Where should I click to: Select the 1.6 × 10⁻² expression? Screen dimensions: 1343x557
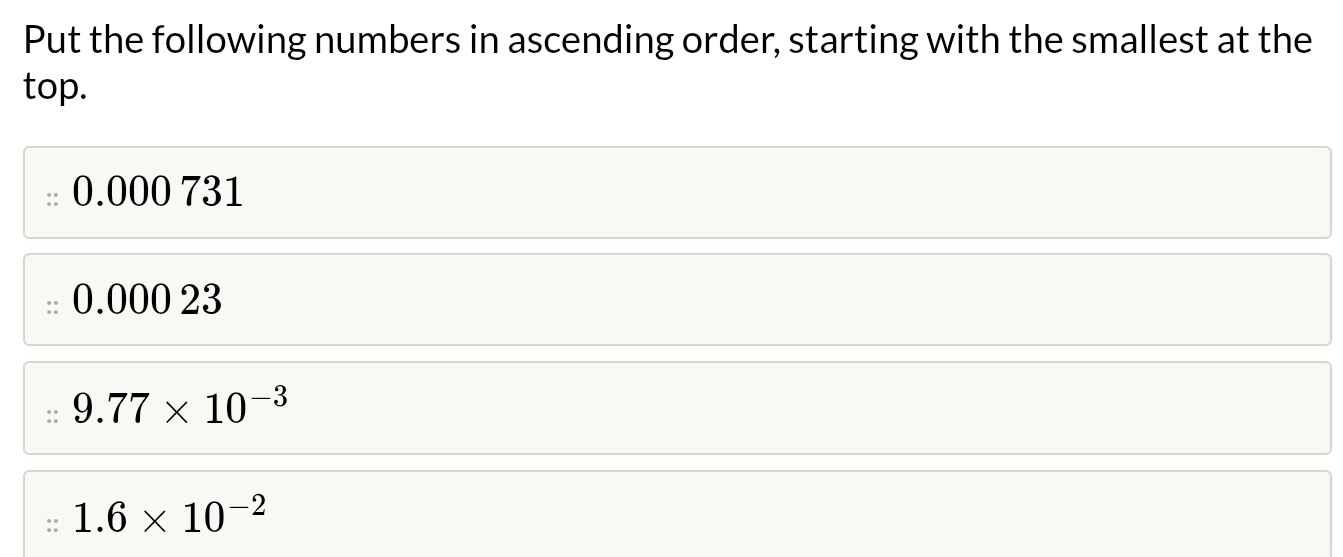click(170, 514)
